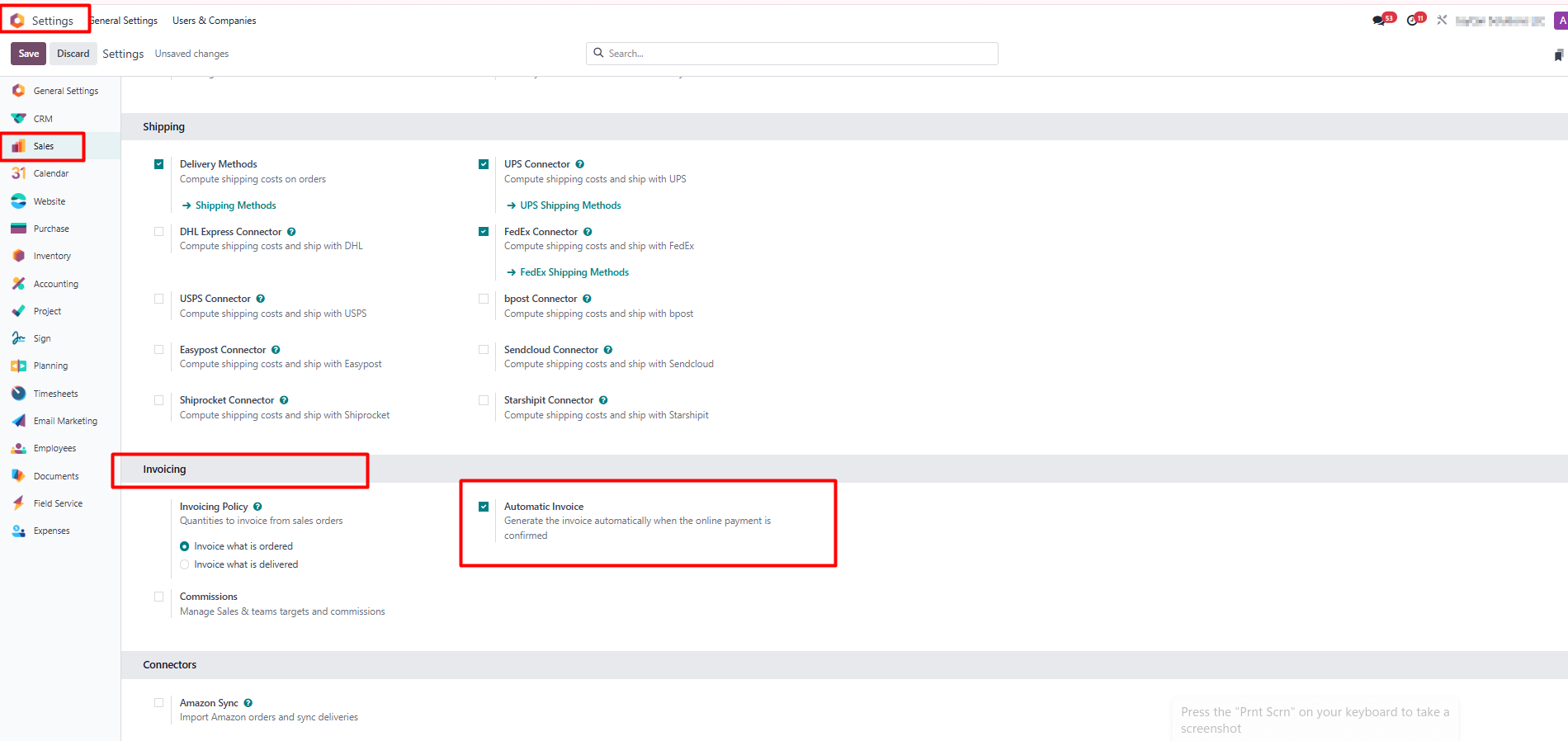Enable the bpost Connector checkbox

[x=484, y=299]
